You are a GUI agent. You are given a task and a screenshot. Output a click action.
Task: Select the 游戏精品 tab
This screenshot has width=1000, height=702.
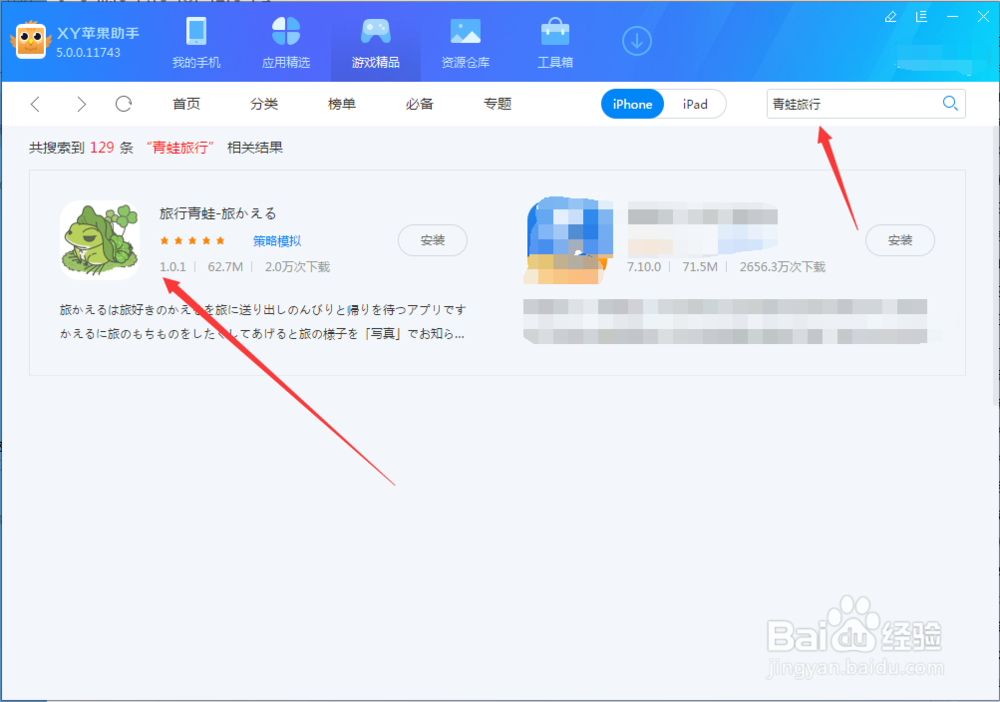376,42
